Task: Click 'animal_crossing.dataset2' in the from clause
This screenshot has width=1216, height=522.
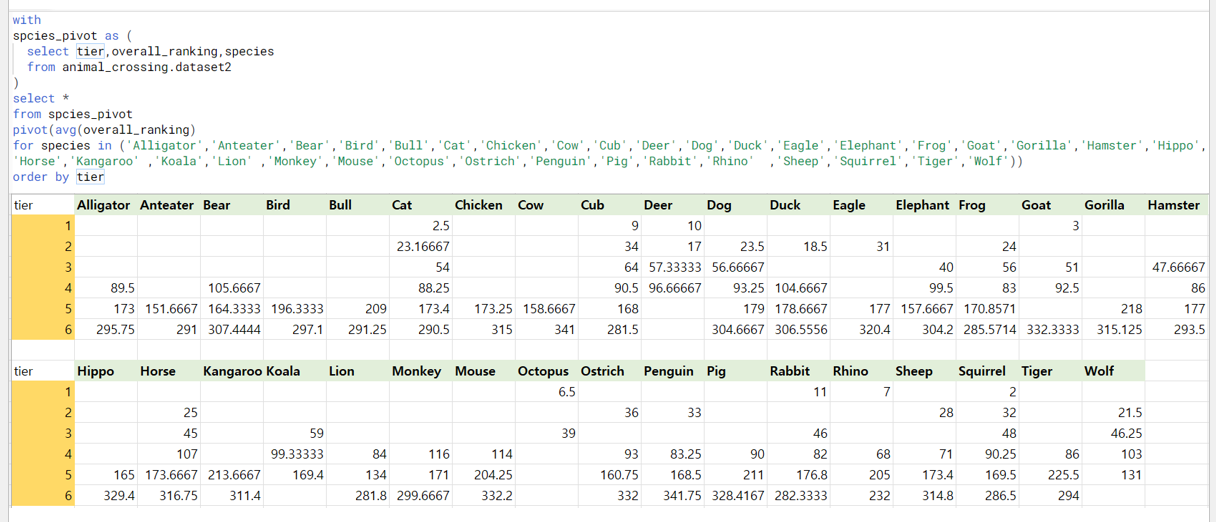Action: (147, 67)
